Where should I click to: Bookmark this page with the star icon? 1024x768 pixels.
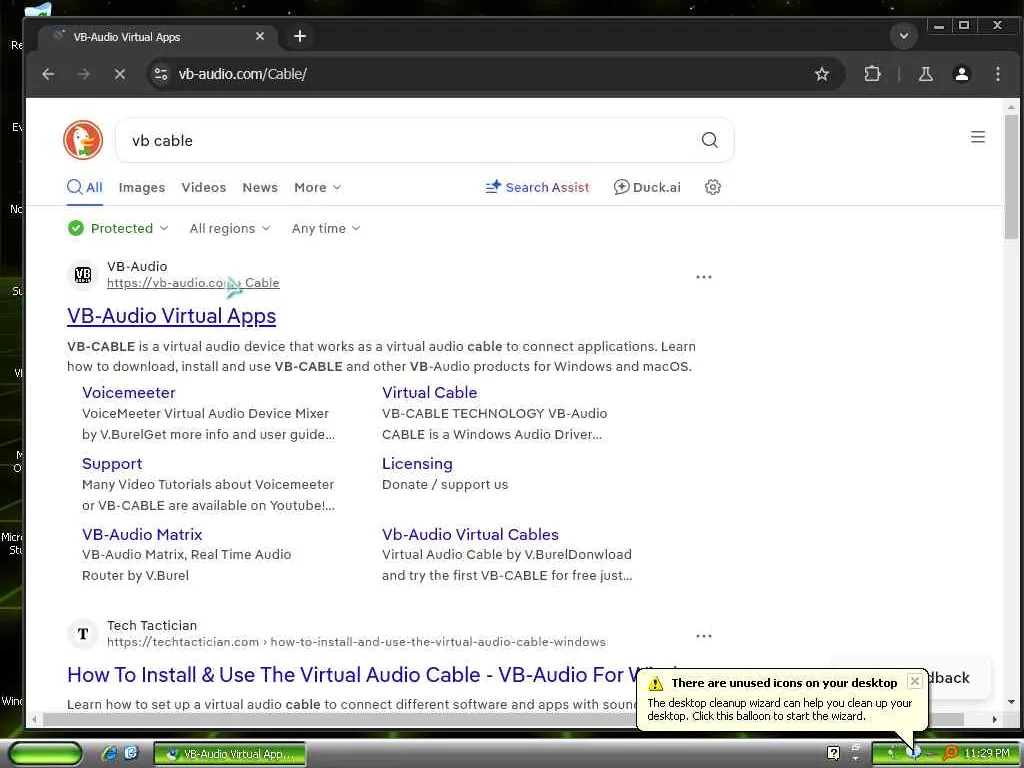coord(822,74)
